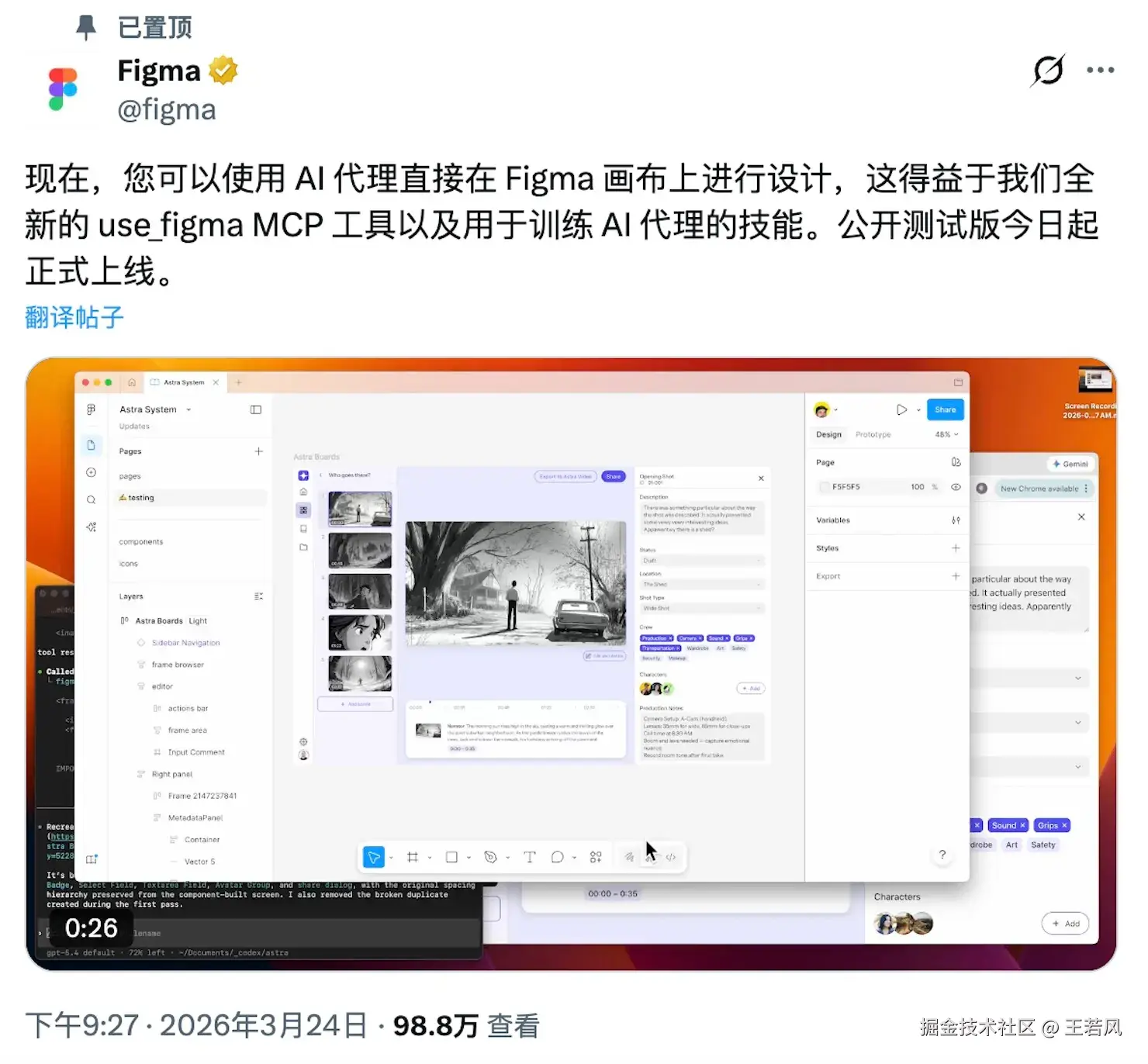Select the File pages icon in Figma's left rail
This screenshot has height=1064, width=1148.
(x=91, y=445)
